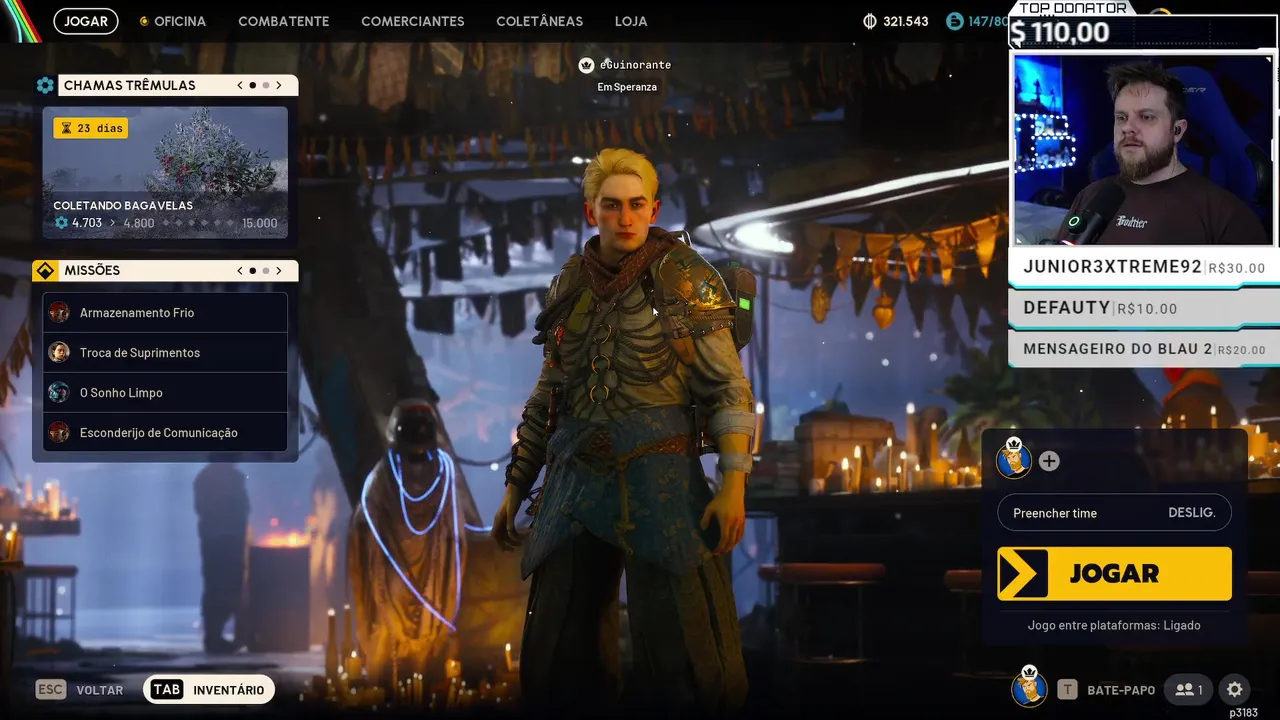Toggle Preencher time squad fill
The image size is (1280, 720).
click(1114, 513)
